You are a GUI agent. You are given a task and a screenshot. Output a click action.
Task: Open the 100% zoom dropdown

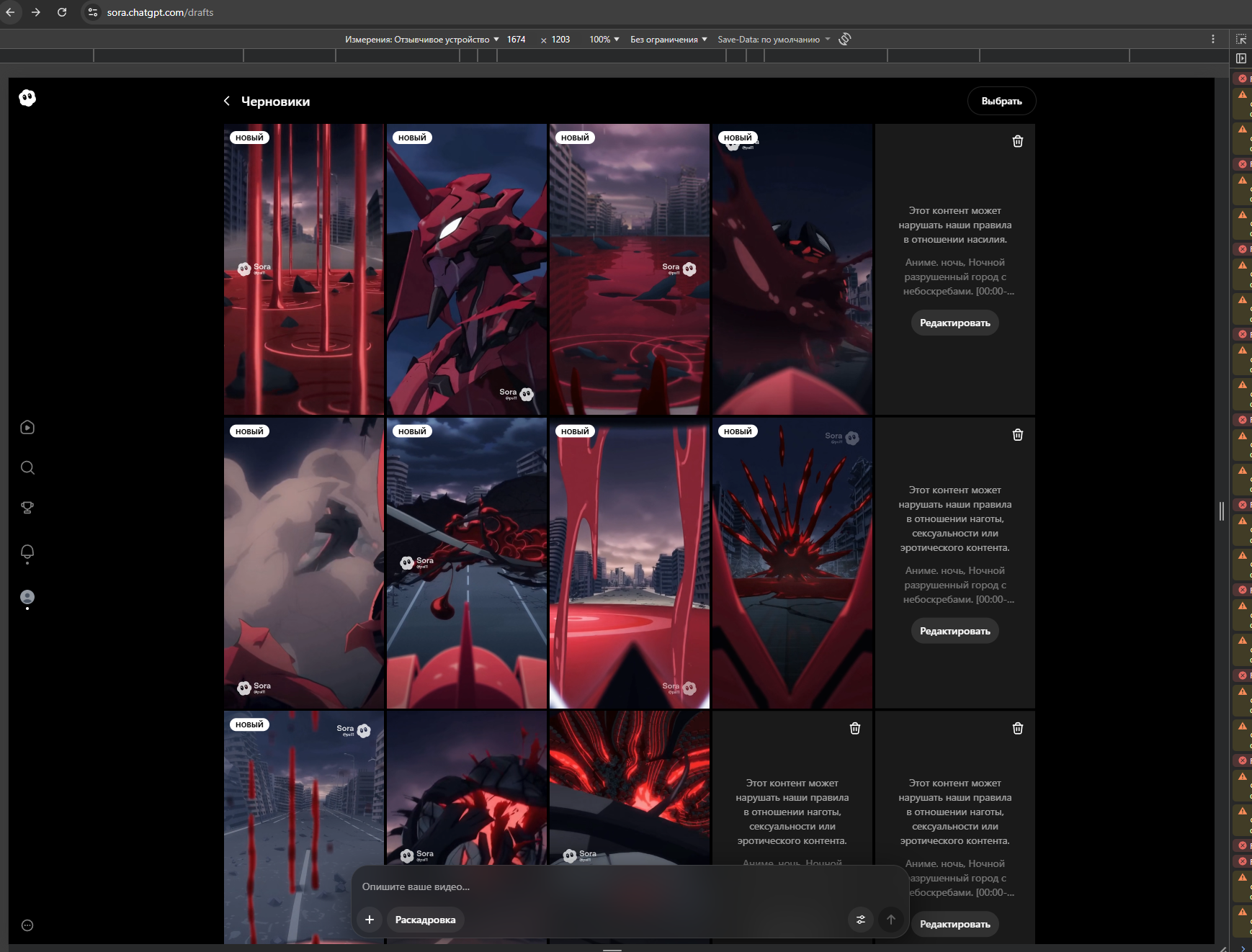coord(604,40)
